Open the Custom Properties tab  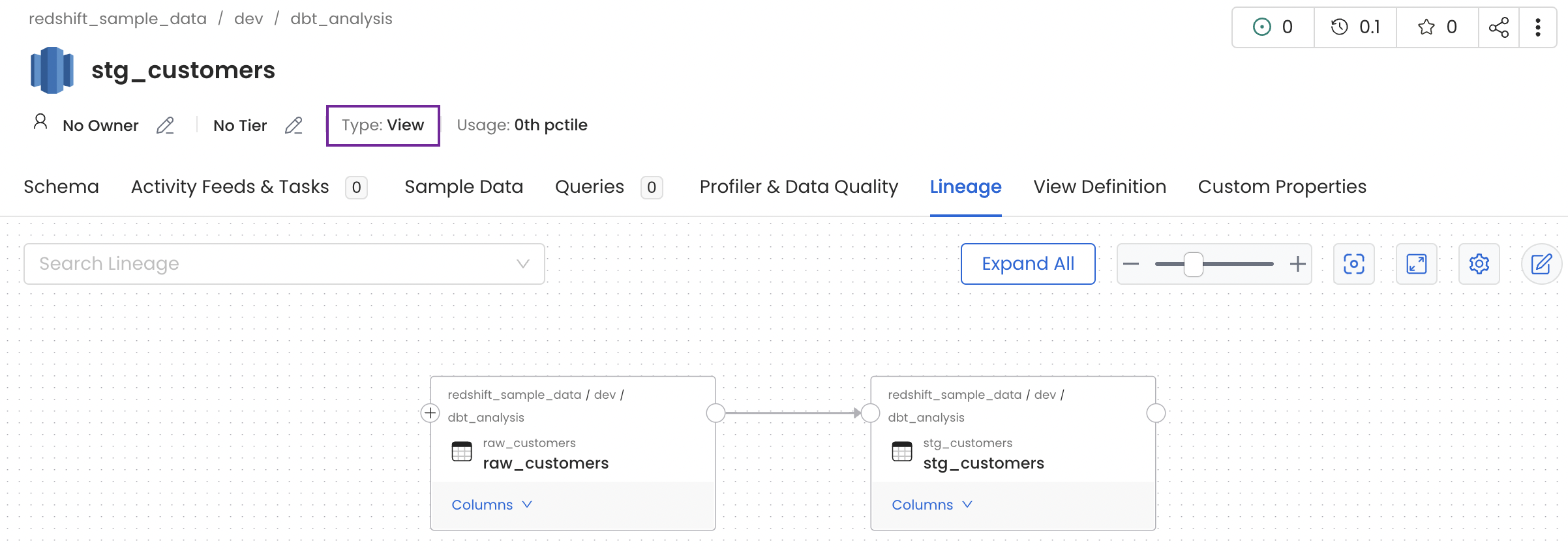[x=1282, y=187]
